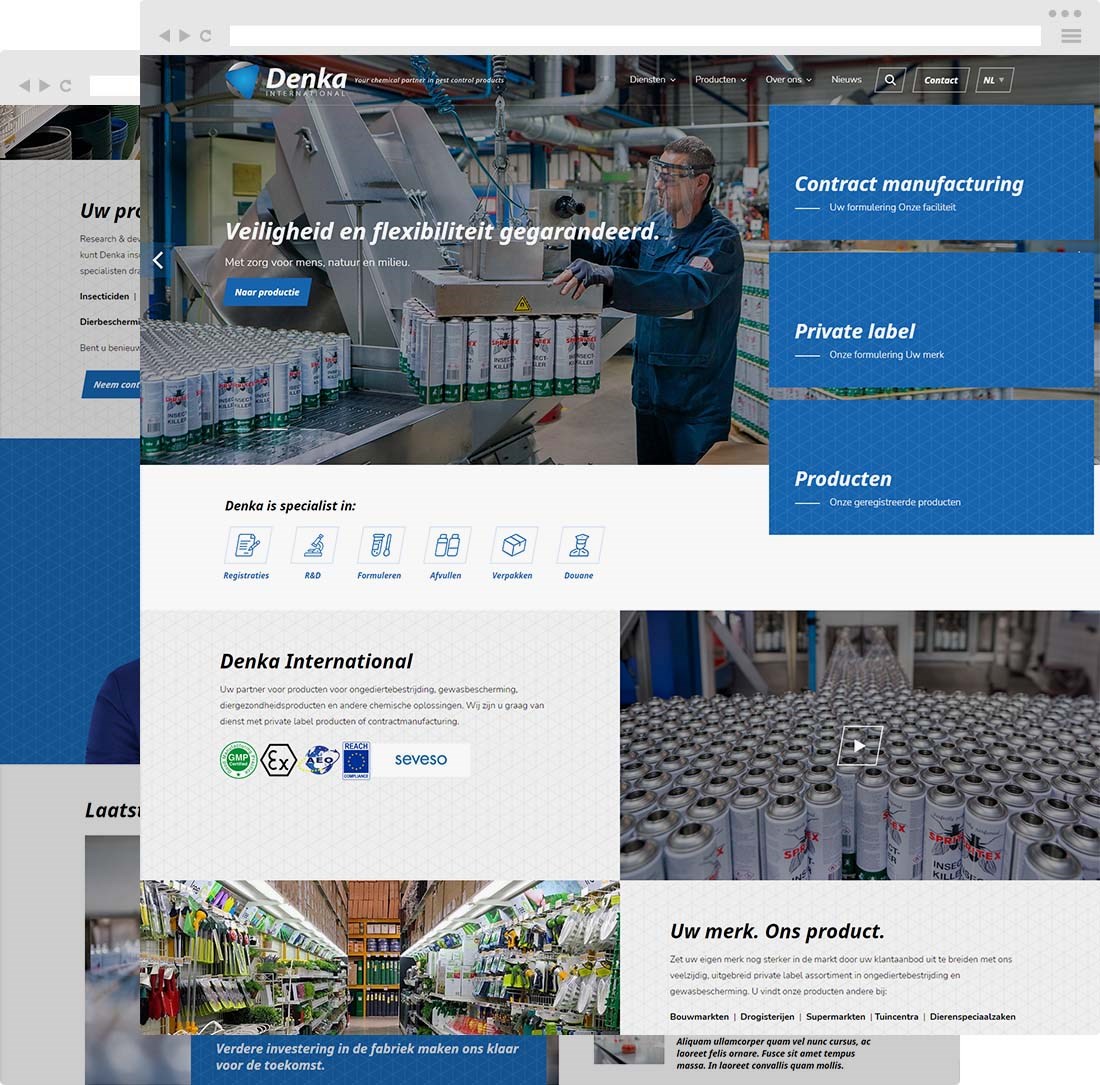Play the video over the spray cans image
Viewport: 1100px width, 1085px height.
[858, 744]
